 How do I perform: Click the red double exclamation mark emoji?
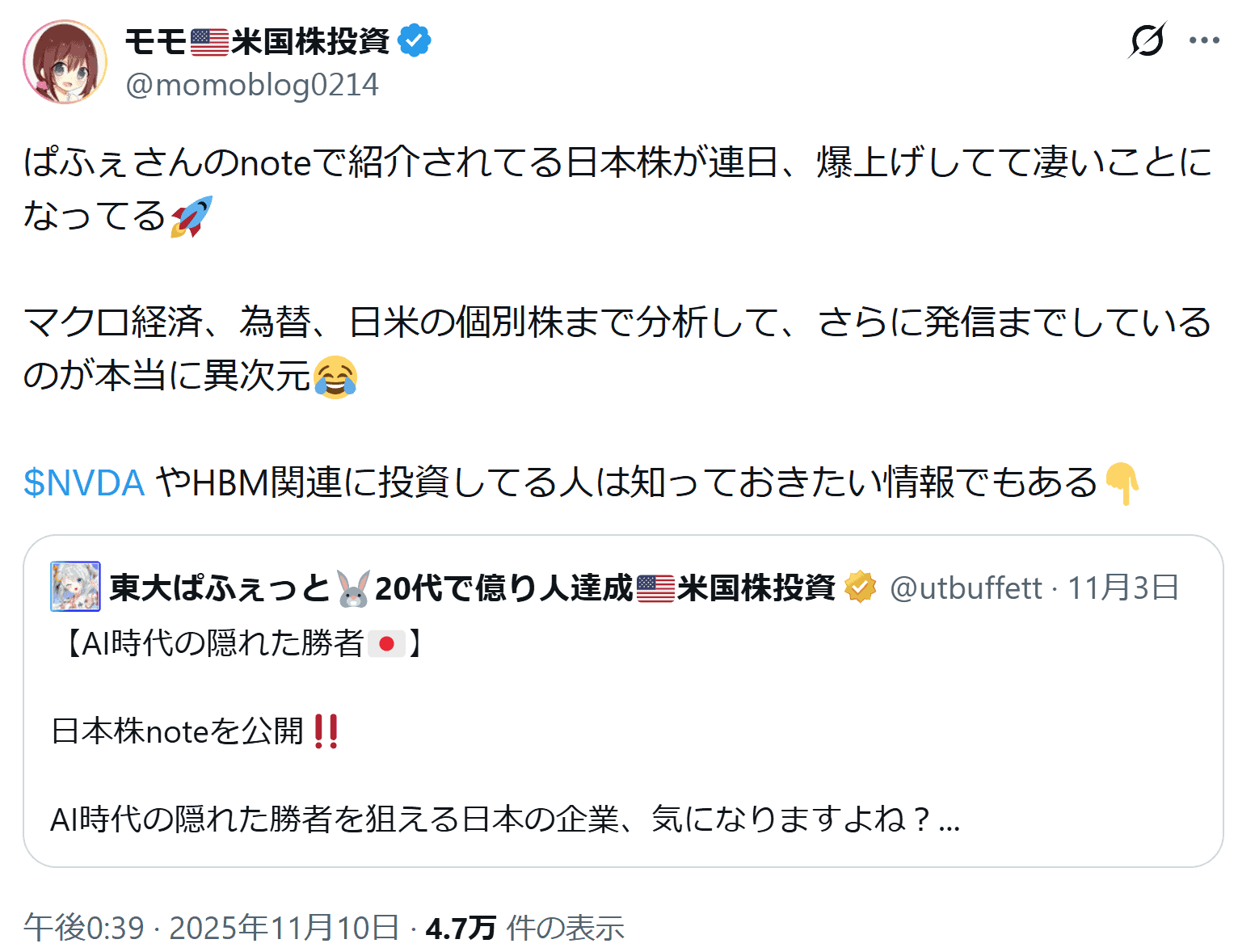click(326, 731)
